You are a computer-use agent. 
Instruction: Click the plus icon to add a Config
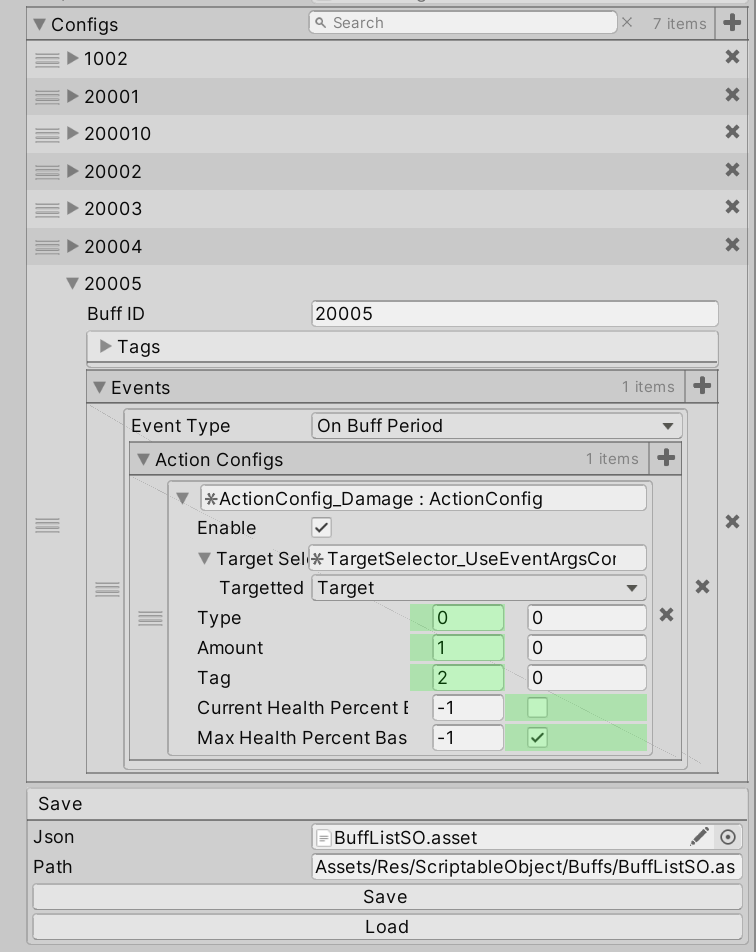click(x=732, y=23)
